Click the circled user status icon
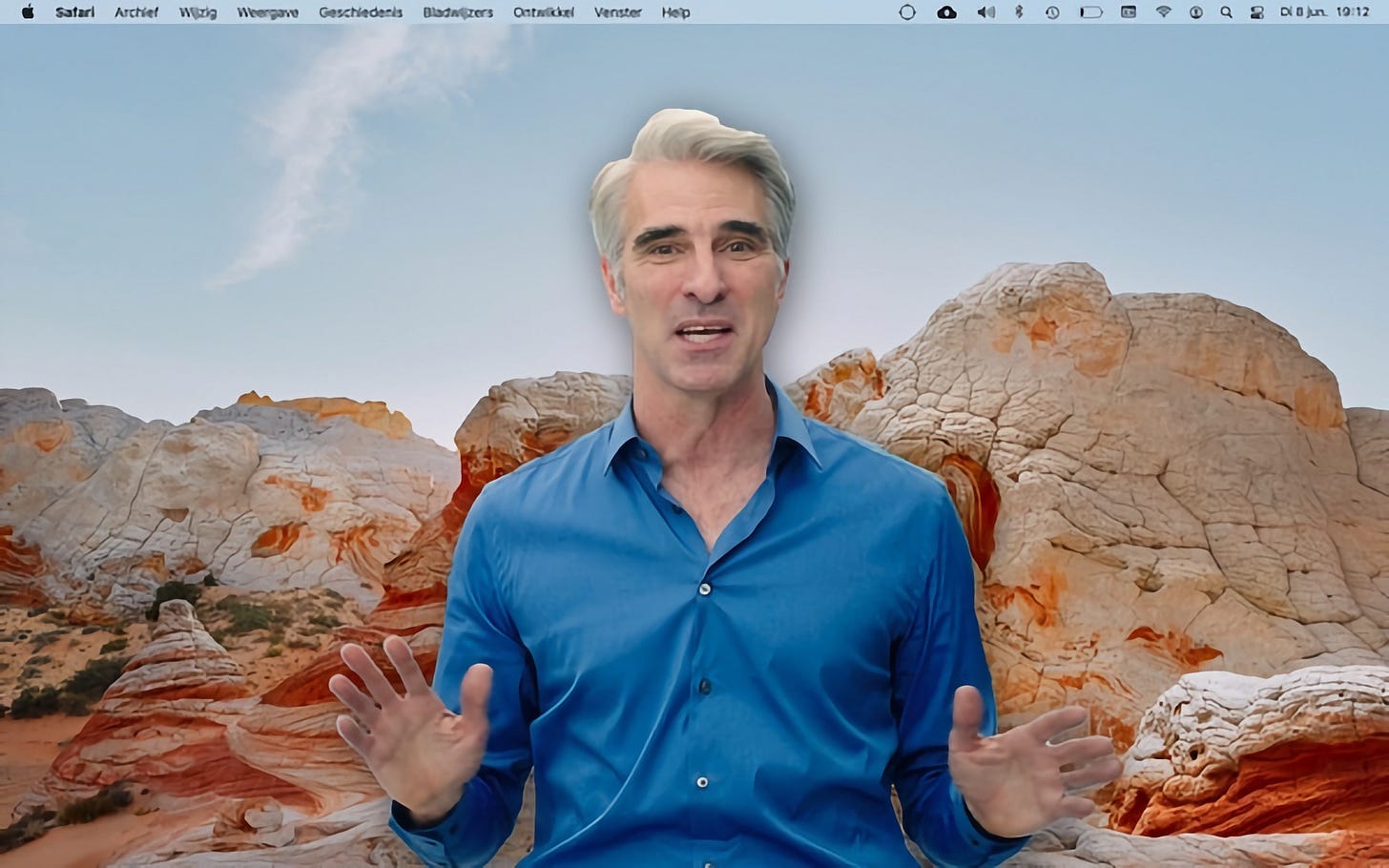The width and height of the screenshot is (1389, 868). coord(1196,12)
